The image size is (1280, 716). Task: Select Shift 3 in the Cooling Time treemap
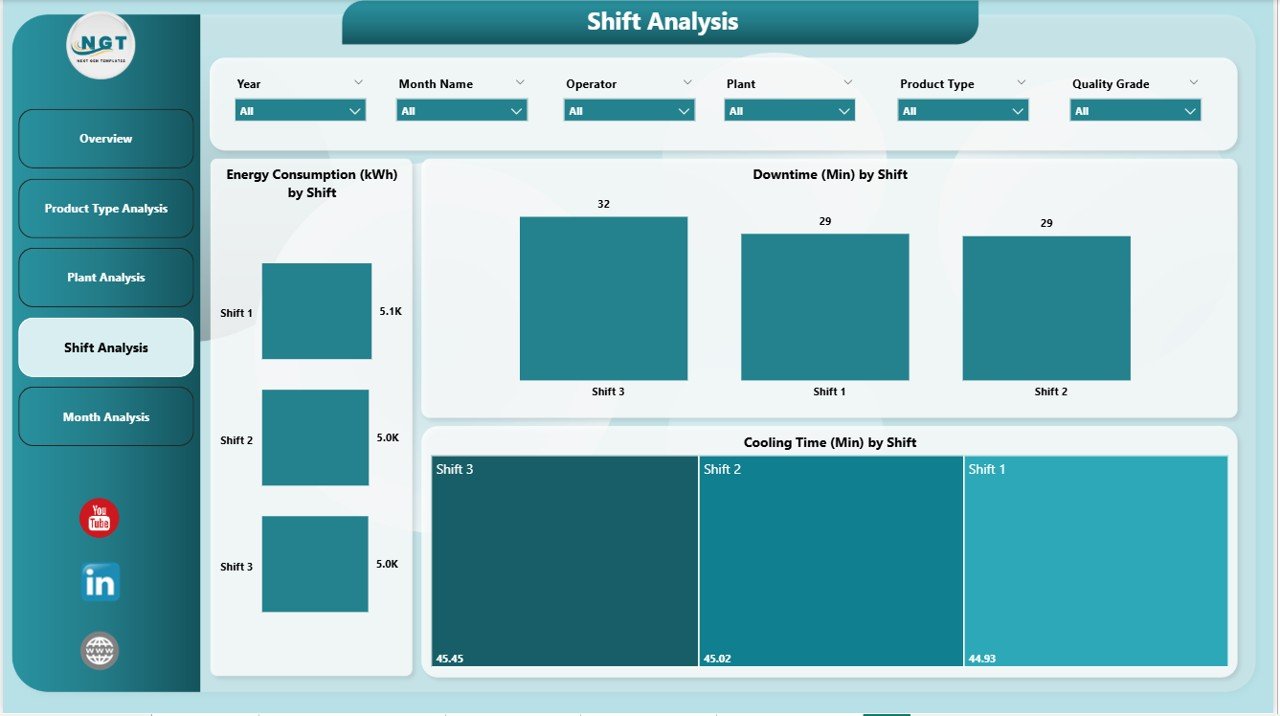(x=563, y=560)
